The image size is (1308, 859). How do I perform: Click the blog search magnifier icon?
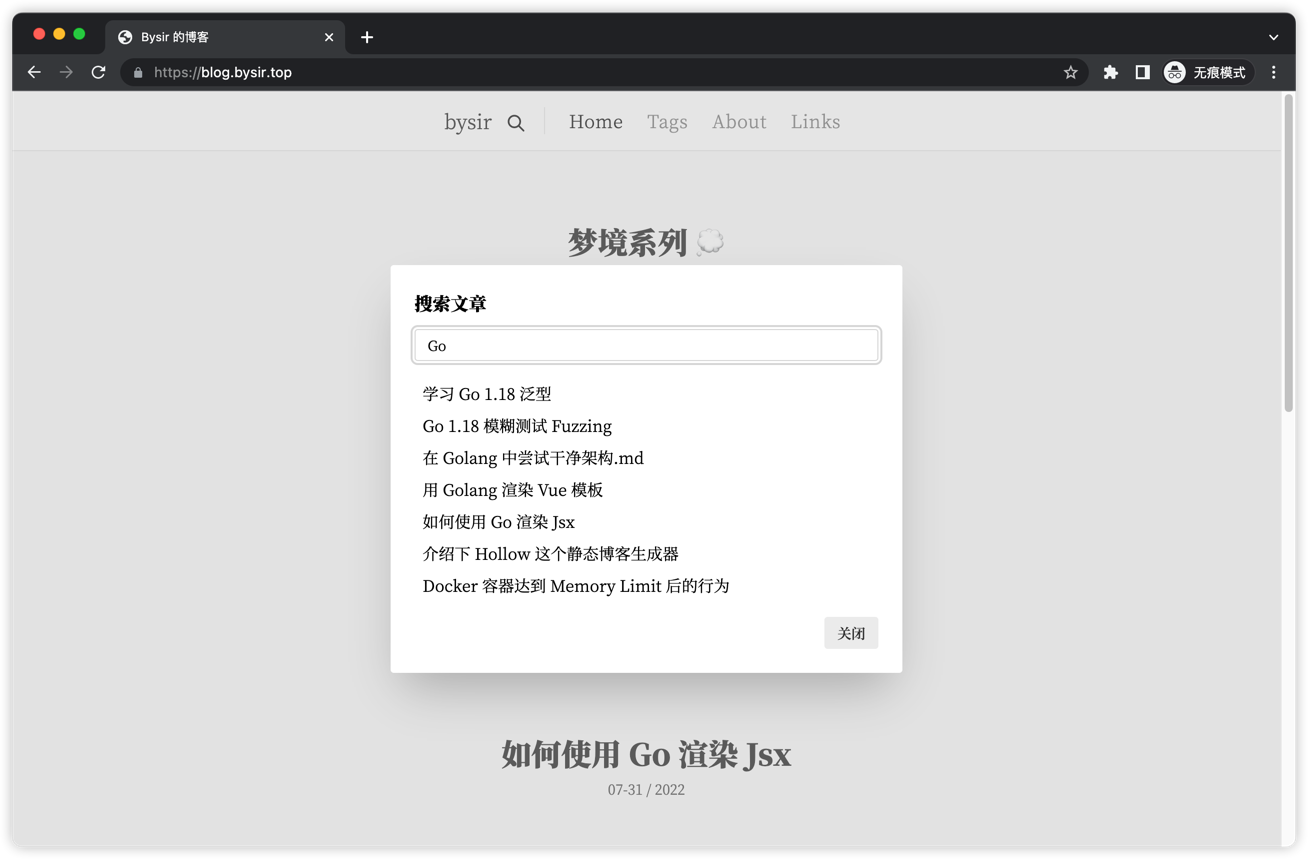tap(516, 123)
